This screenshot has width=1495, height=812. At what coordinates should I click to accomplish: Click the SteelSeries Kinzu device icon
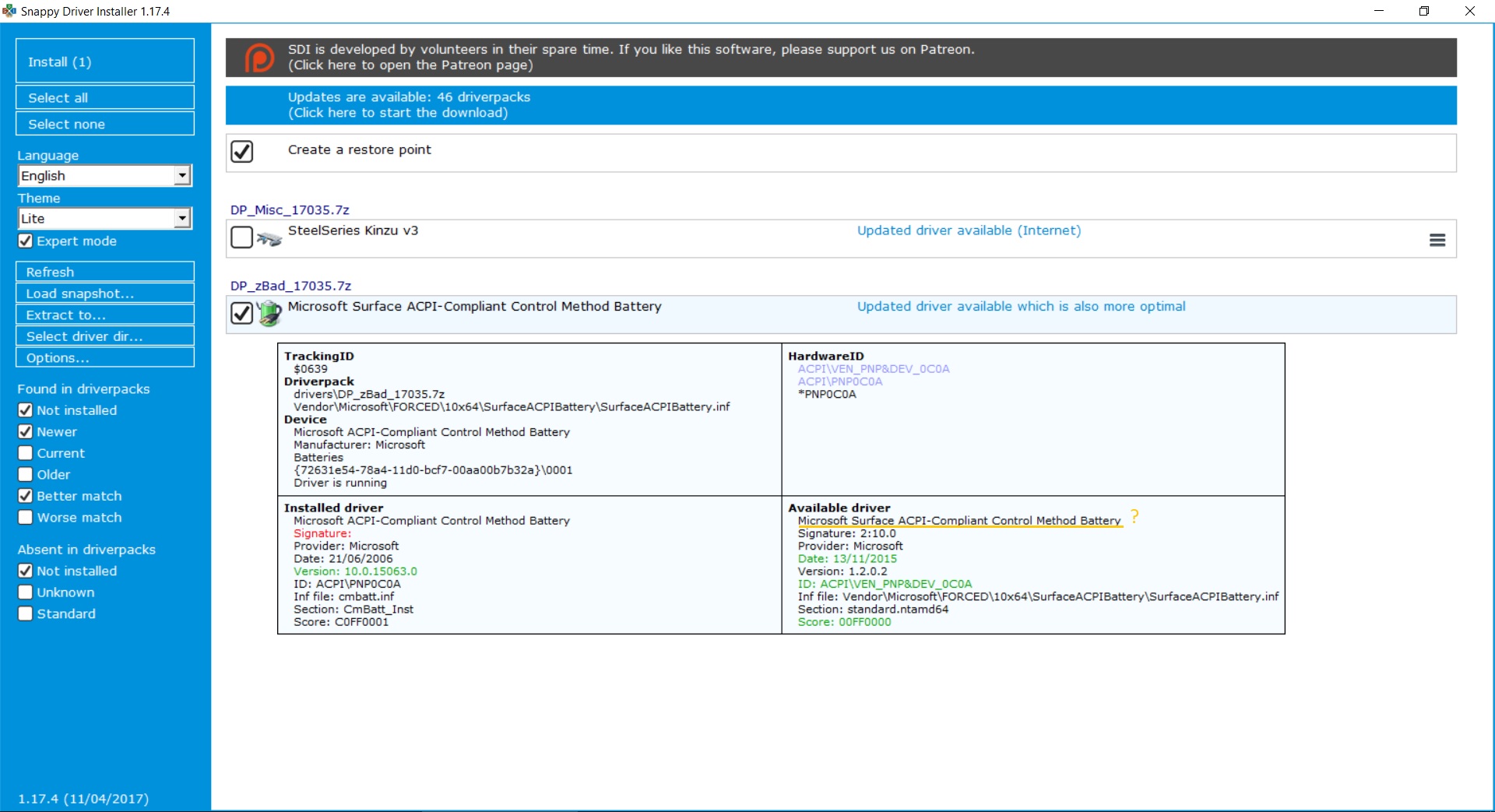(269, 238)
